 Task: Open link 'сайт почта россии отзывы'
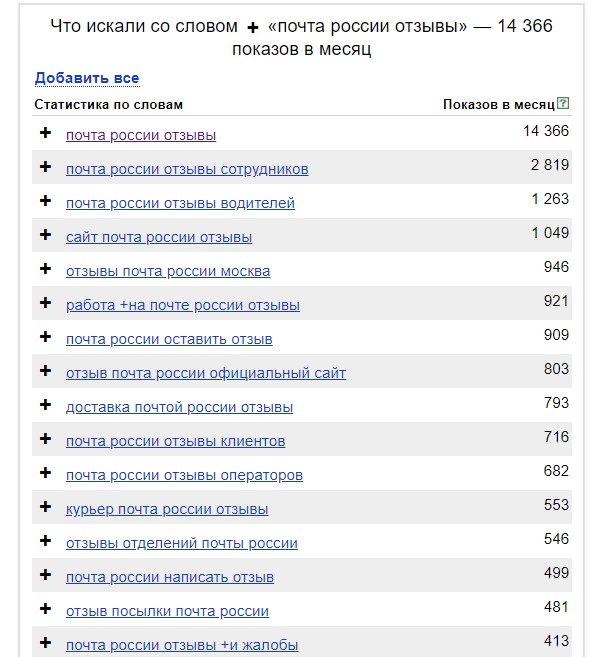(159, 237)
